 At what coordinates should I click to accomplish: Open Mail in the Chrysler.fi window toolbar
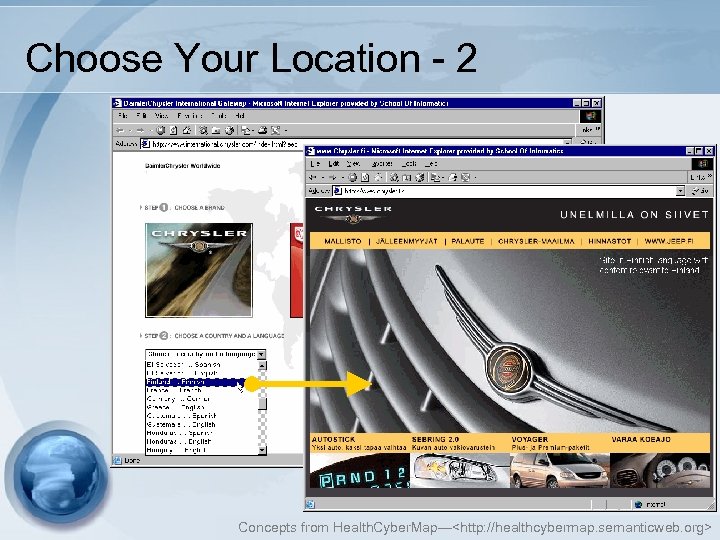[x=435, y=177]
